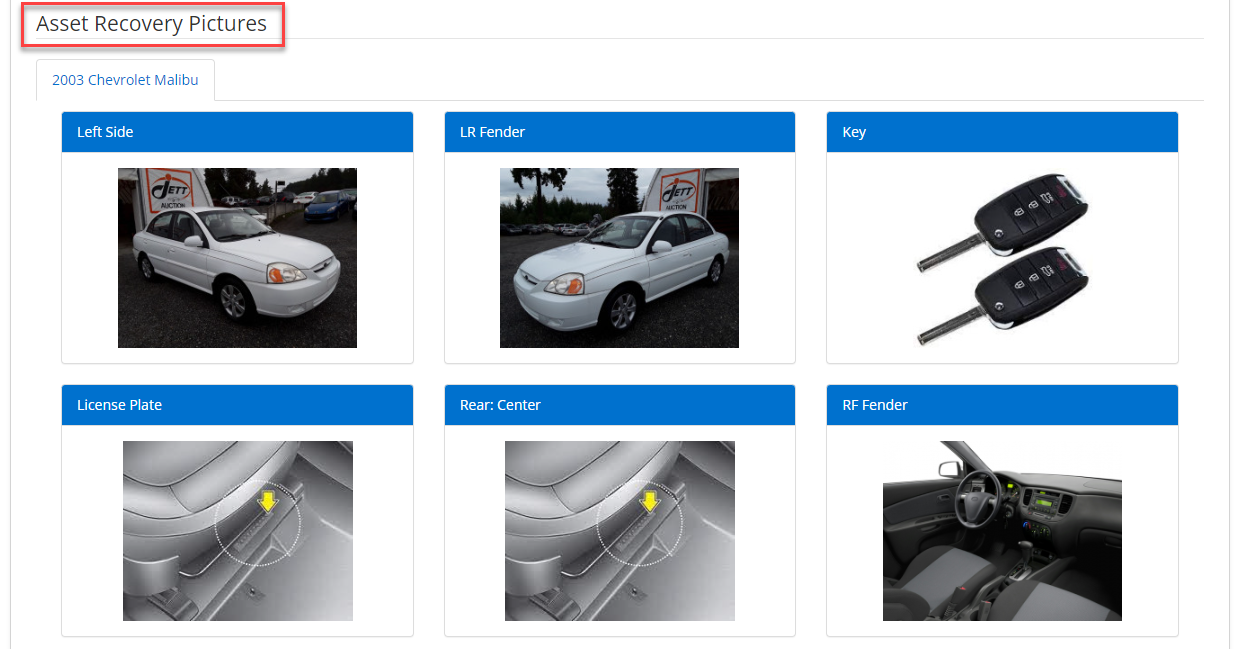
Task: Click the License Plate panel header
Action: click(237, 405)
